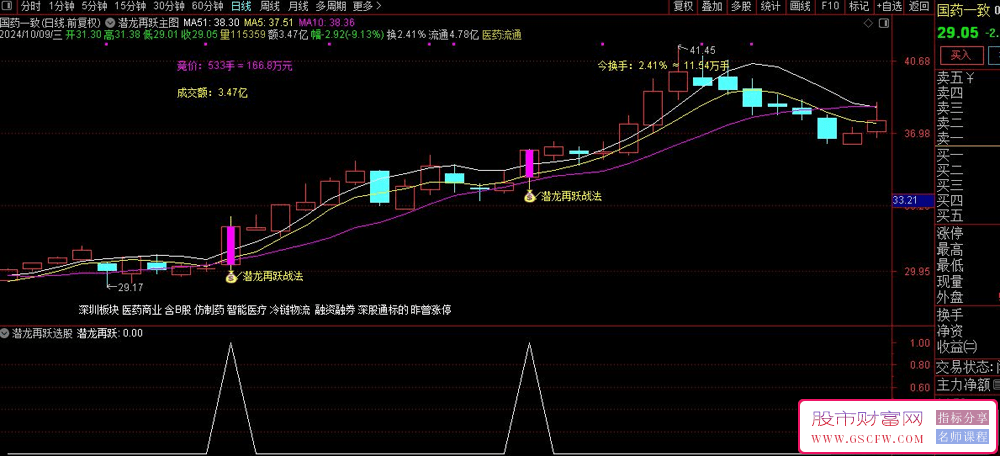Click the 冷链物流 concept tag
Image resolution: width=1000 pixels, height=456 pixels.
290,311
